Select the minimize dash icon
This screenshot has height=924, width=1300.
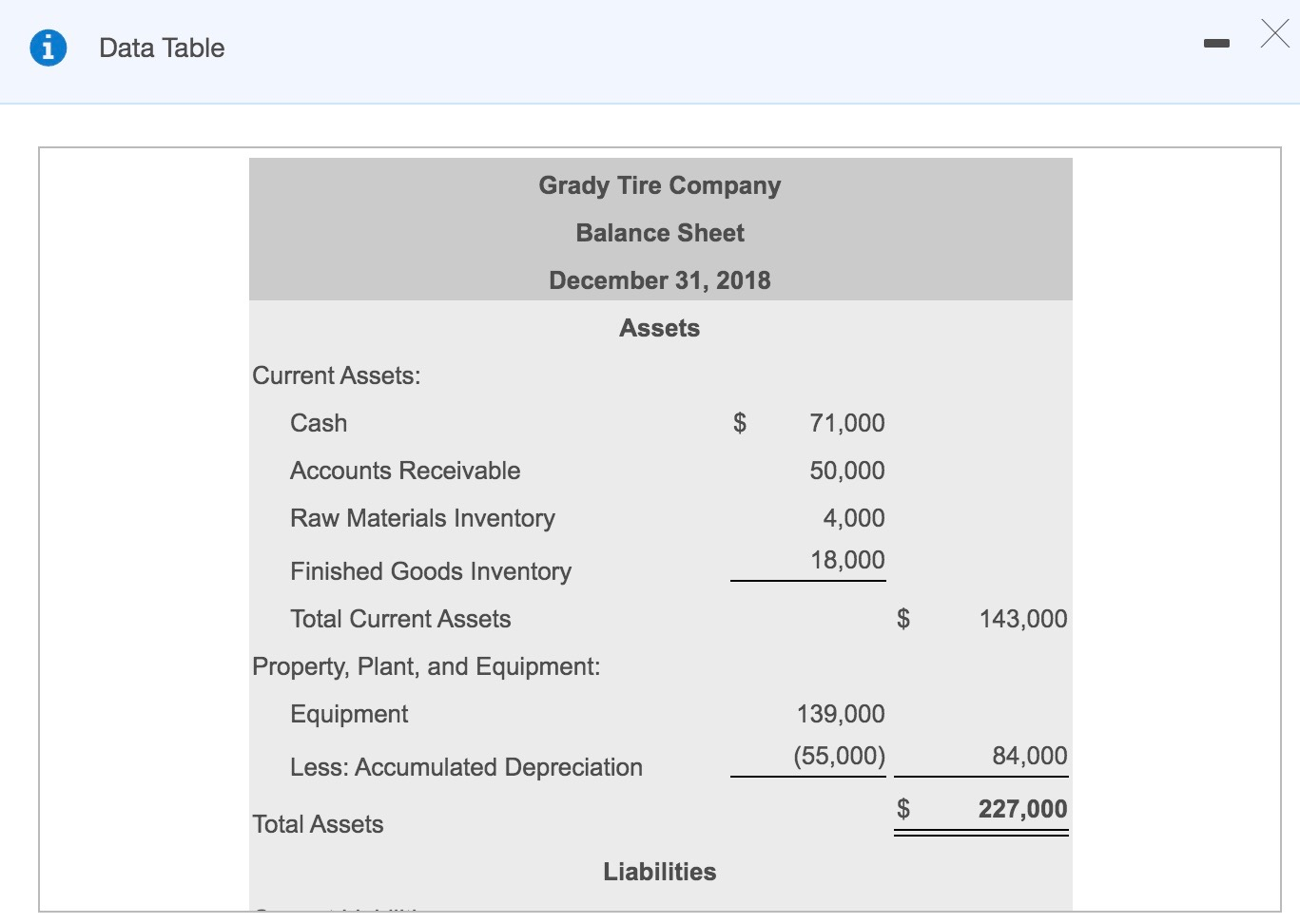pyautogui.click(x=1216, y=43)
